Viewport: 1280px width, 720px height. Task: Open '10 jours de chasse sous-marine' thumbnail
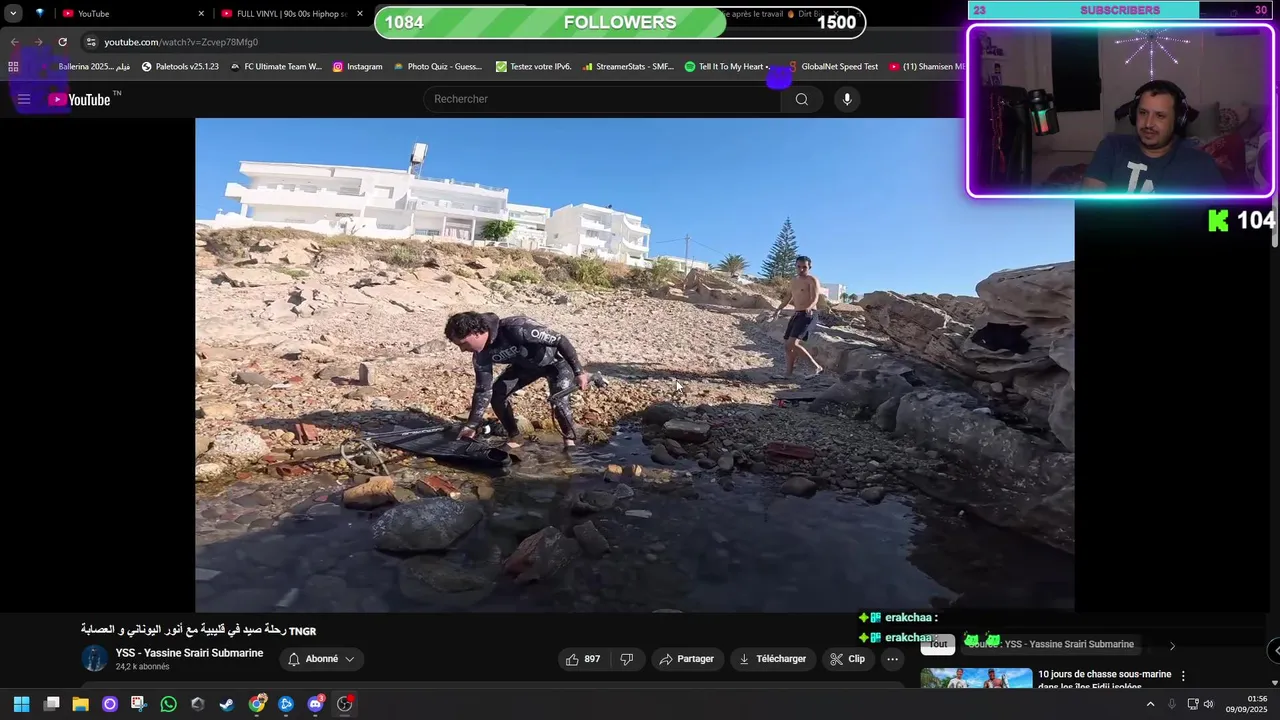(x=976, y=679)
